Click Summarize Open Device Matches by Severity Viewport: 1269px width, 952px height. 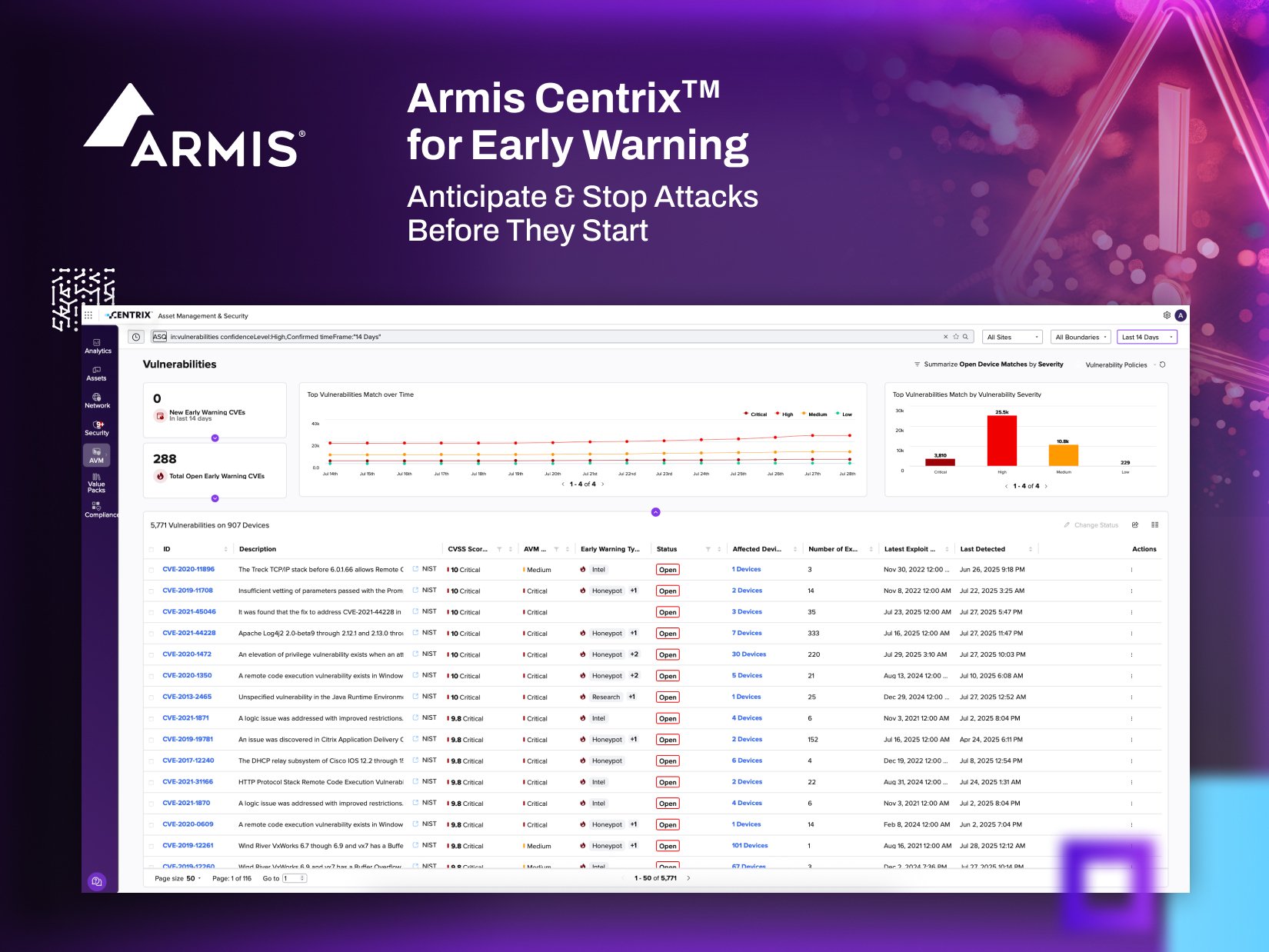(988, 364)
